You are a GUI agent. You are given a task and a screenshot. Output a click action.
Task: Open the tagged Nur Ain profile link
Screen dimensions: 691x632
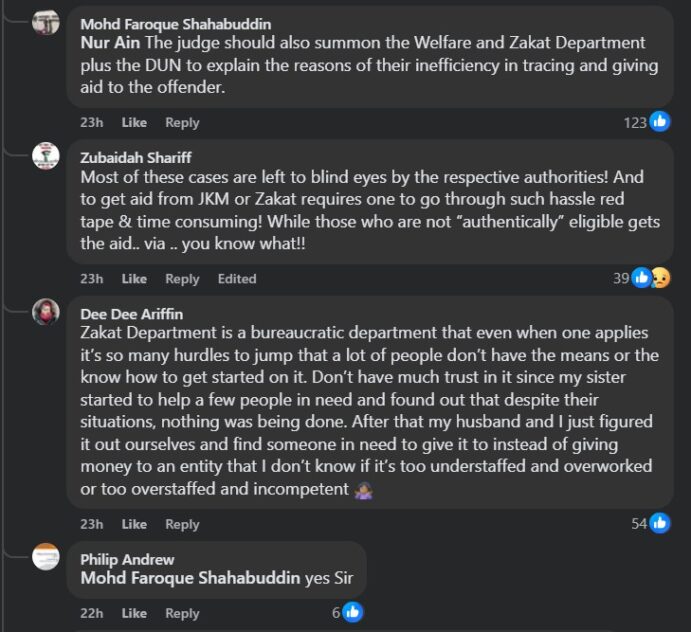[x=110, y=42]
